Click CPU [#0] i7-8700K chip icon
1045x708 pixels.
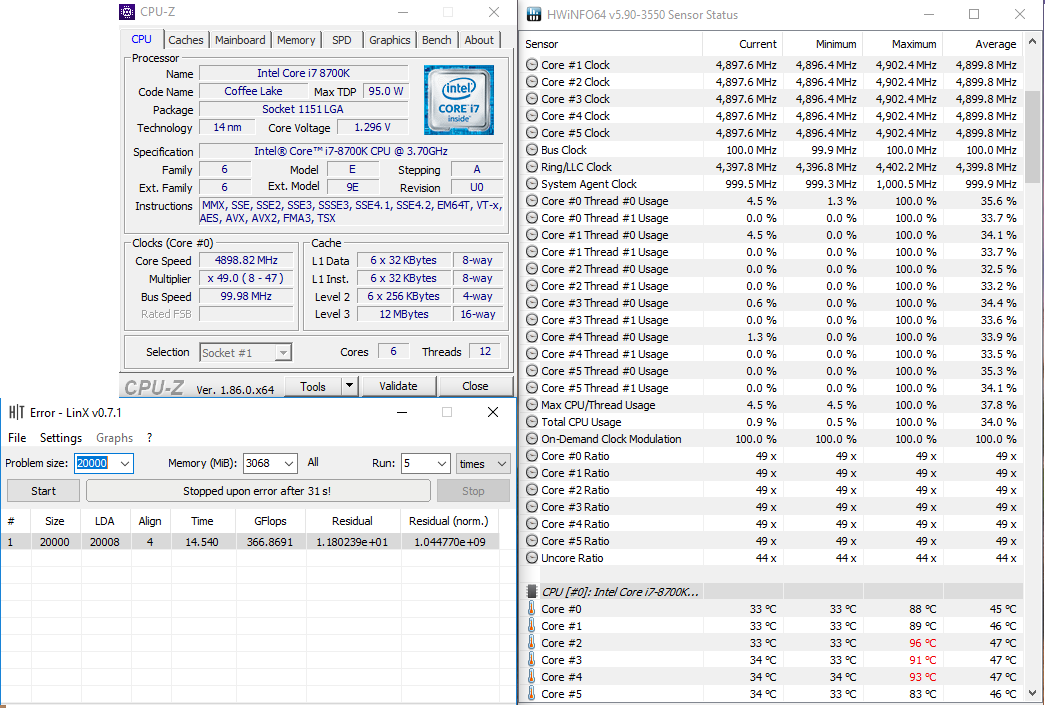coord(532,591)
